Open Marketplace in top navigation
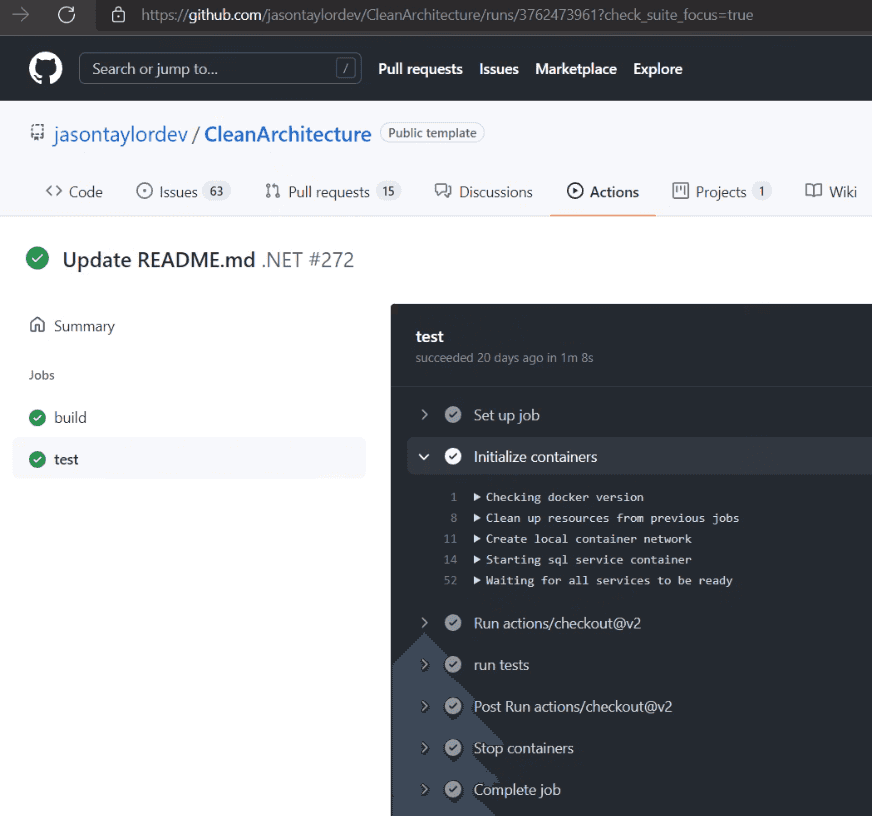The width and height of the screenshot is (872, 816). click(575, 69)
